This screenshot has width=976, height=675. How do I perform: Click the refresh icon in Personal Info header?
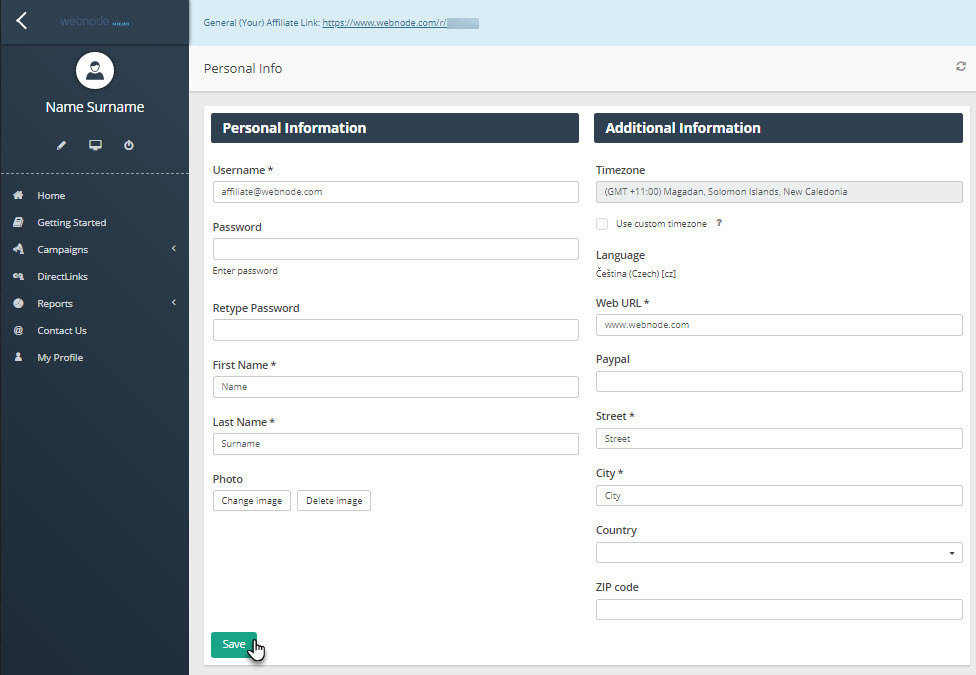point(961,66)
